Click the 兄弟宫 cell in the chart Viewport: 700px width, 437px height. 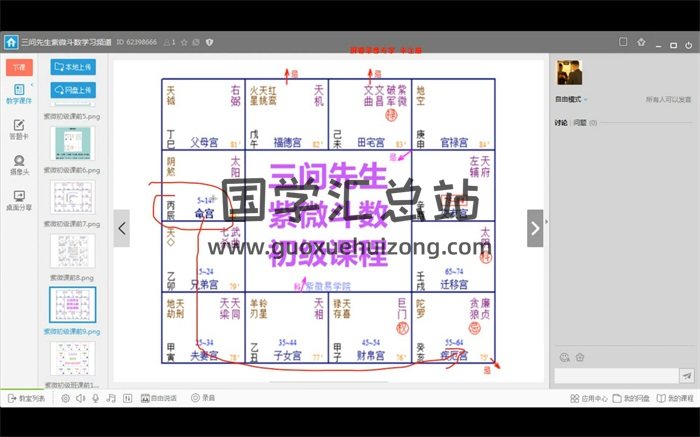pyautogui.click(x=203, y=257)
